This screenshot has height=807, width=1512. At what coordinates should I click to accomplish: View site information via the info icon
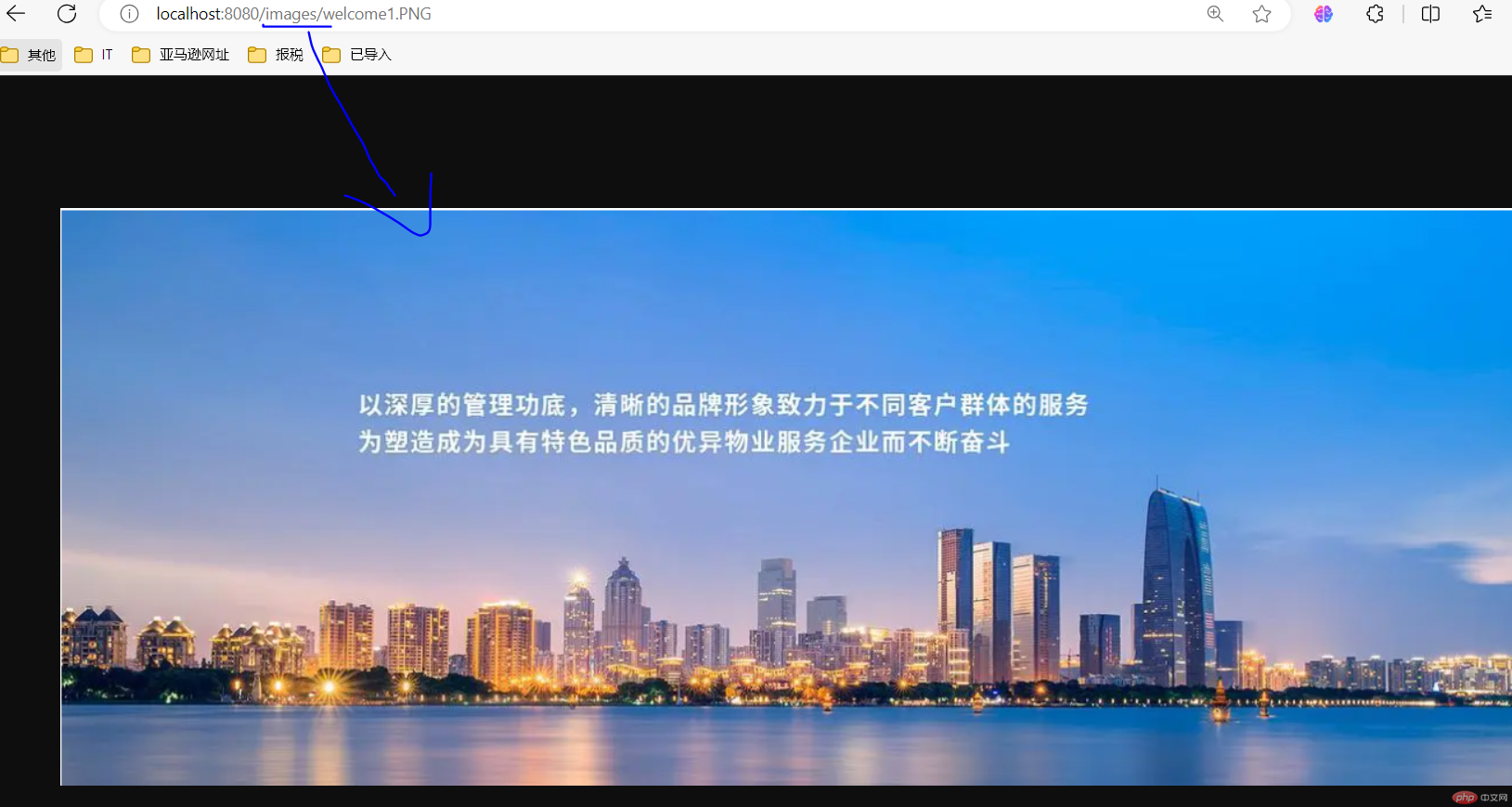click(x=129, y=14)
